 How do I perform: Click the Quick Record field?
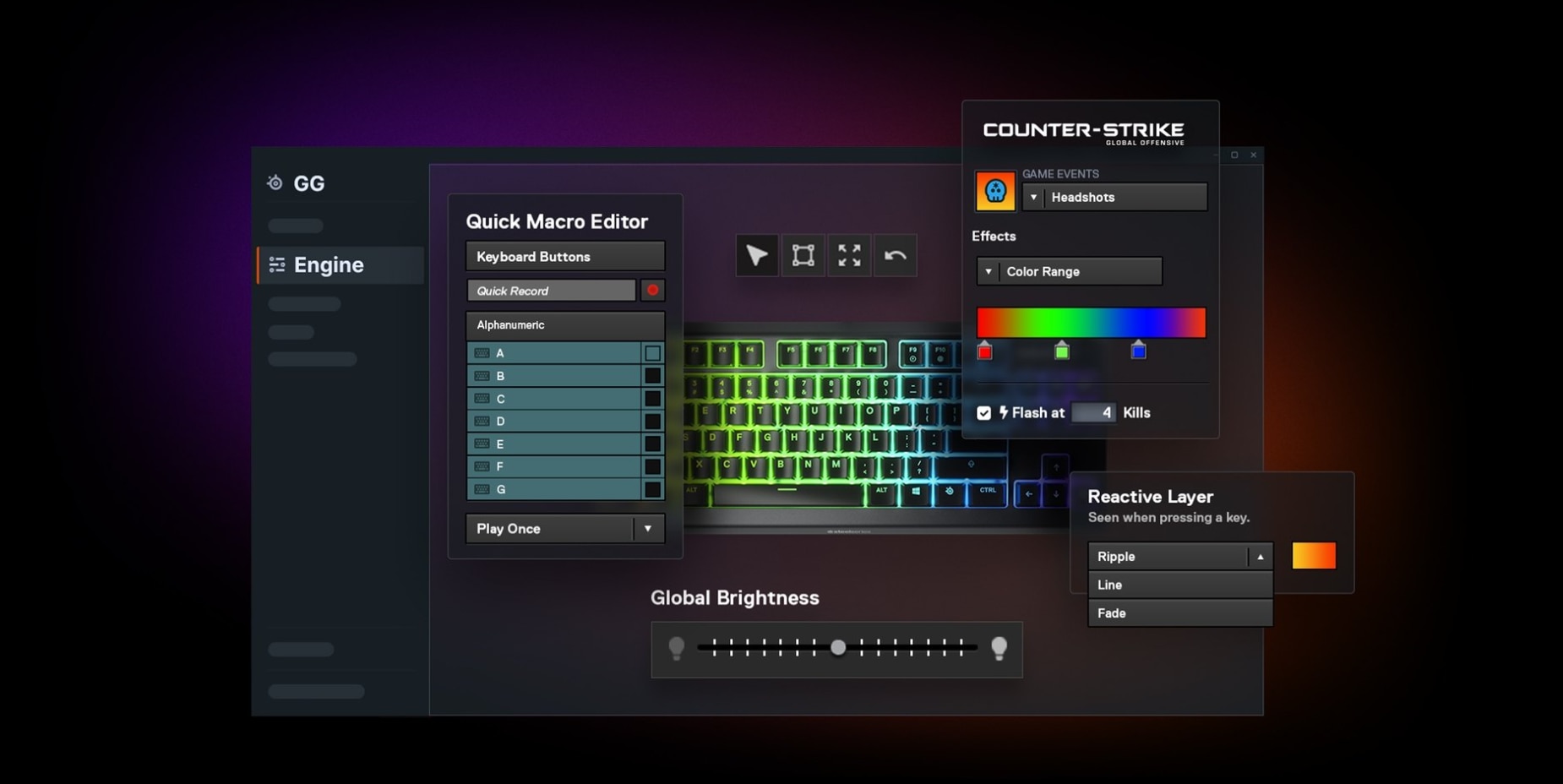click(551, 291)
